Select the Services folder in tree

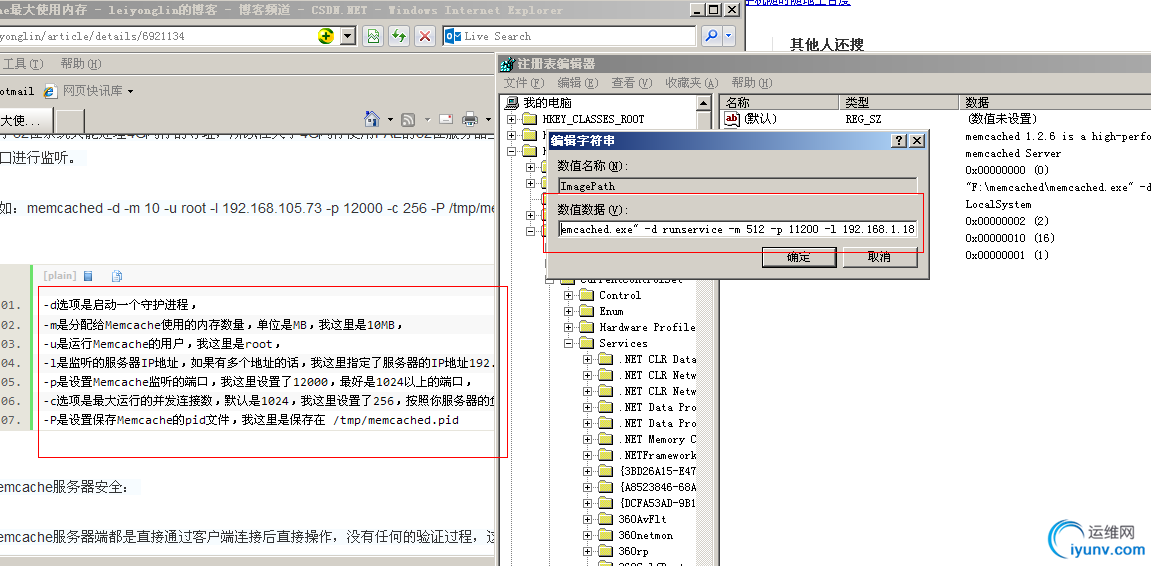pyautogui.click(x=623, y=344)
